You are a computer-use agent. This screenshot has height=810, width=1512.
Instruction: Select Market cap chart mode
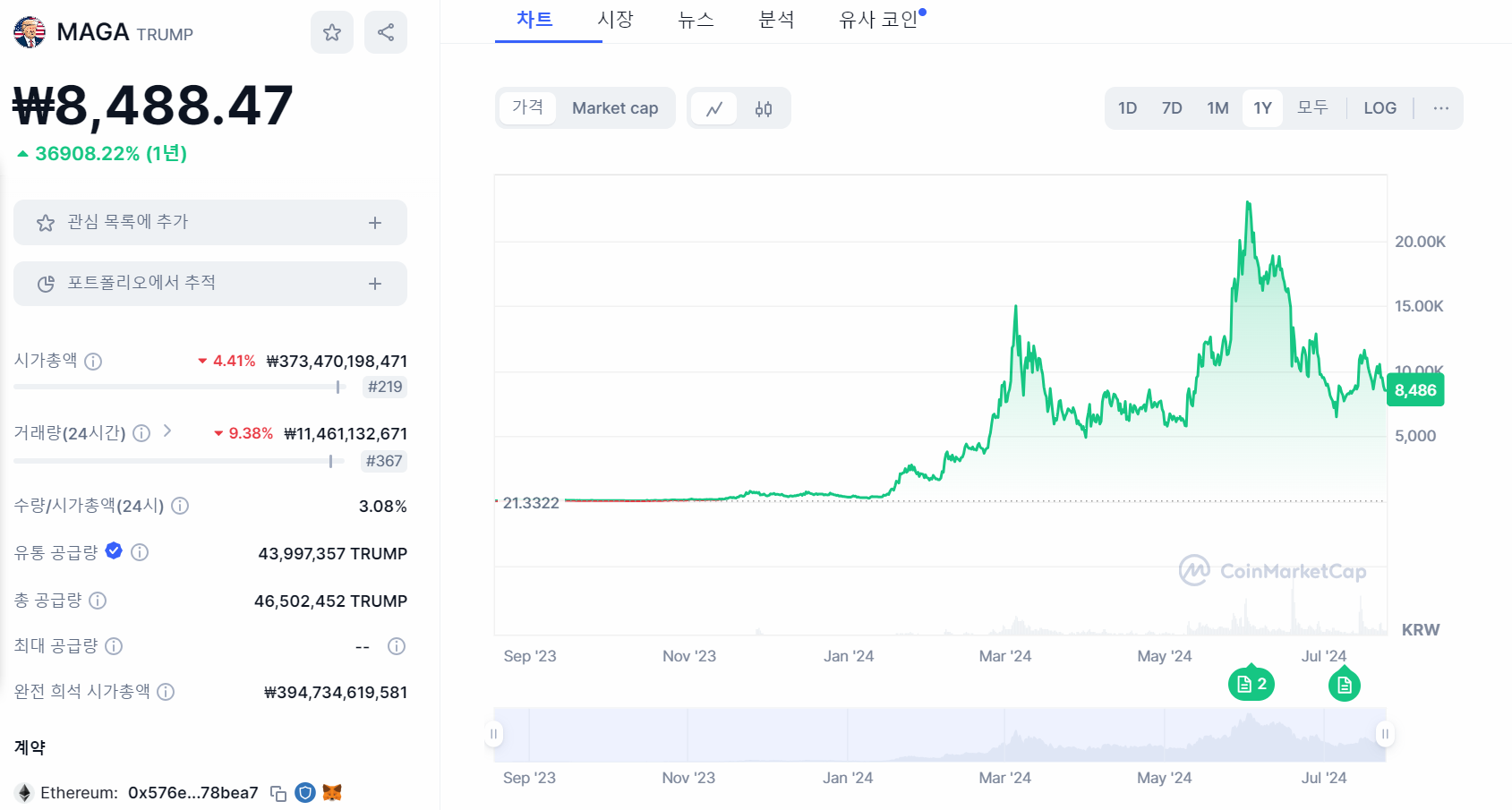(615, 108)
